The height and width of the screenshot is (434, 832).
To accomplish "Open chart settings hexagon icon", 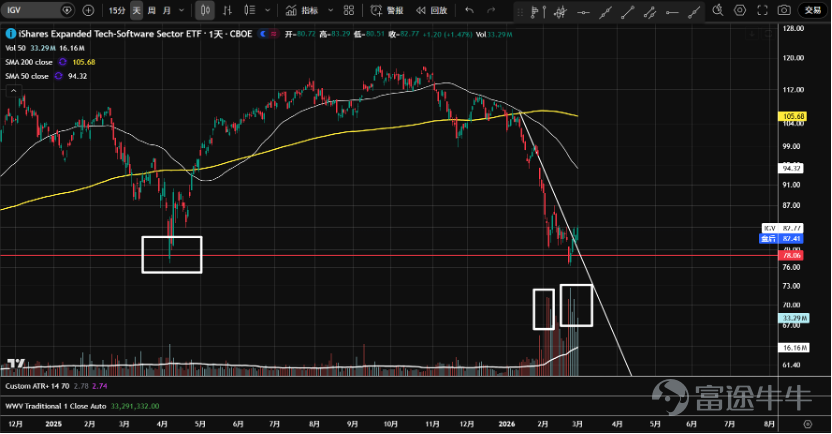I will pos(740,10).
